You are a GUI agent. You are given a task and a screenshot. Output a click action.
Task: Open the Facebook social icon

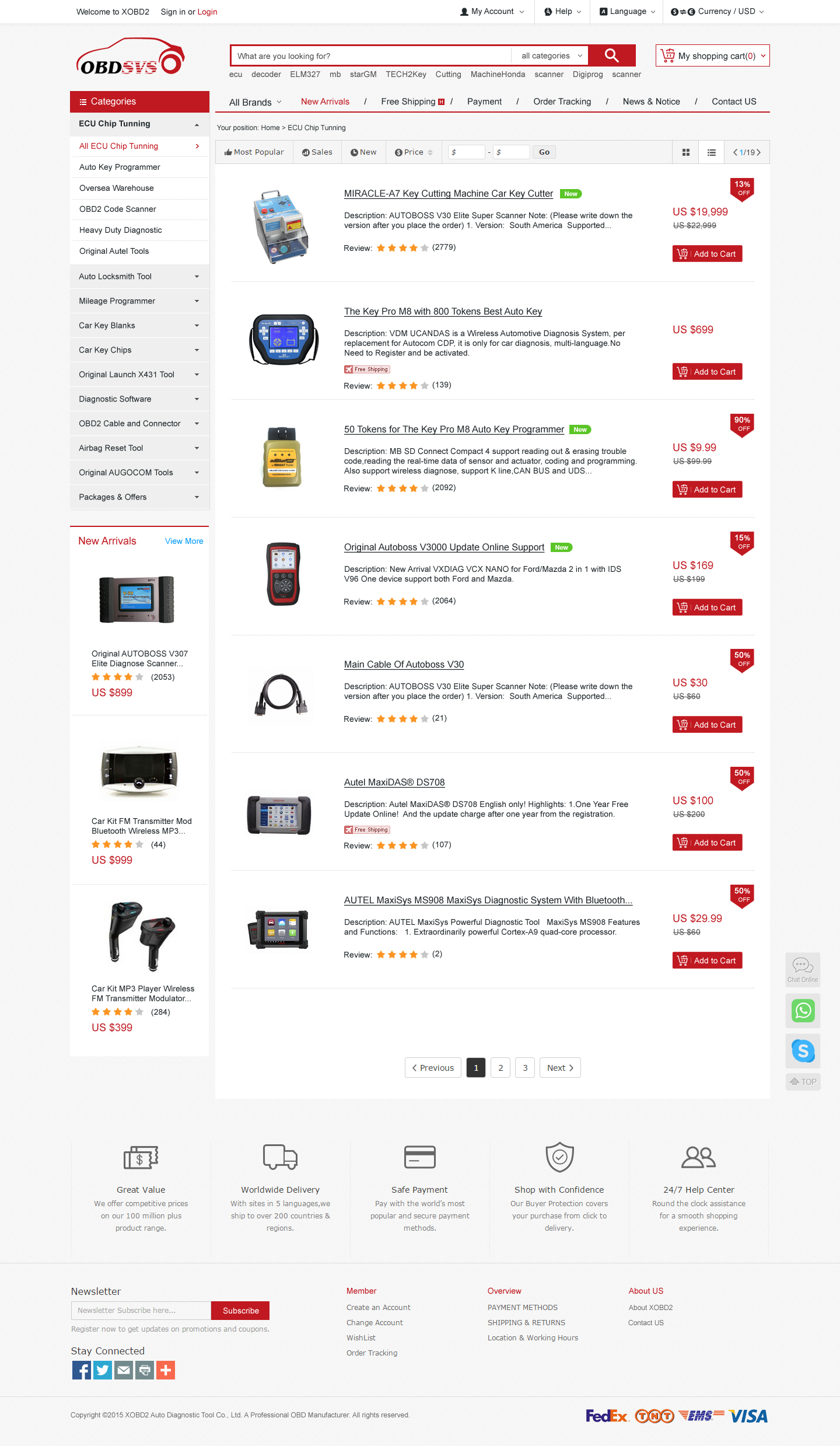click(82, 1370)
